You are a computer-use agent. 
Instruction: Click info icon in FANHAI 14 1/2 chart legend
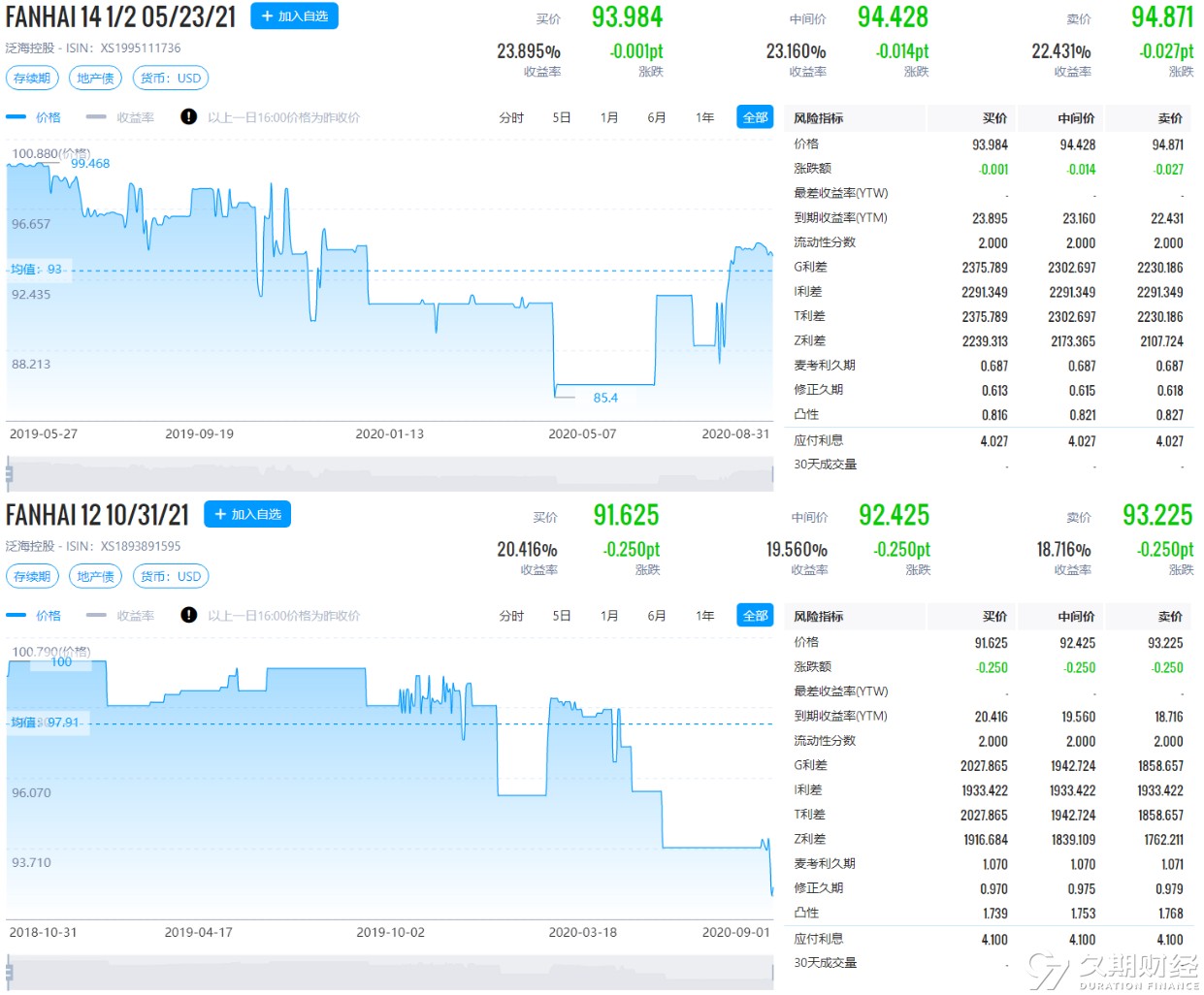188,117
